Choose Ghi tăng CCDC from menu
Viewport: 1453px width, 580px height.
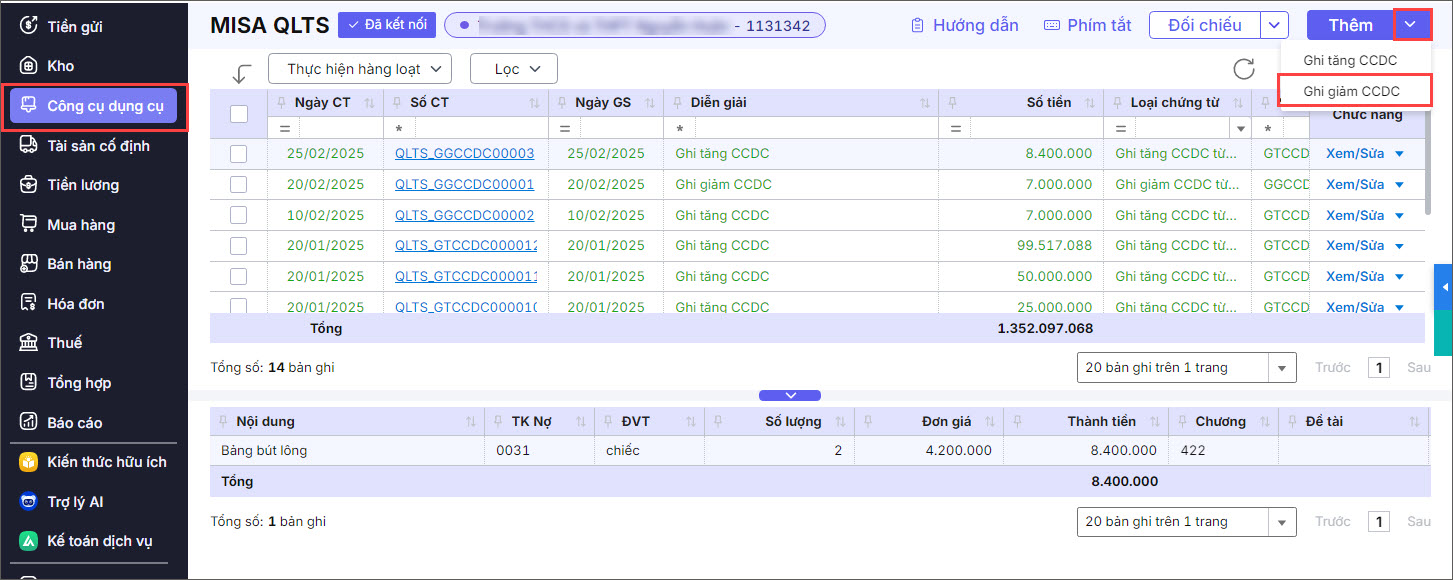tap(1350, 61)
